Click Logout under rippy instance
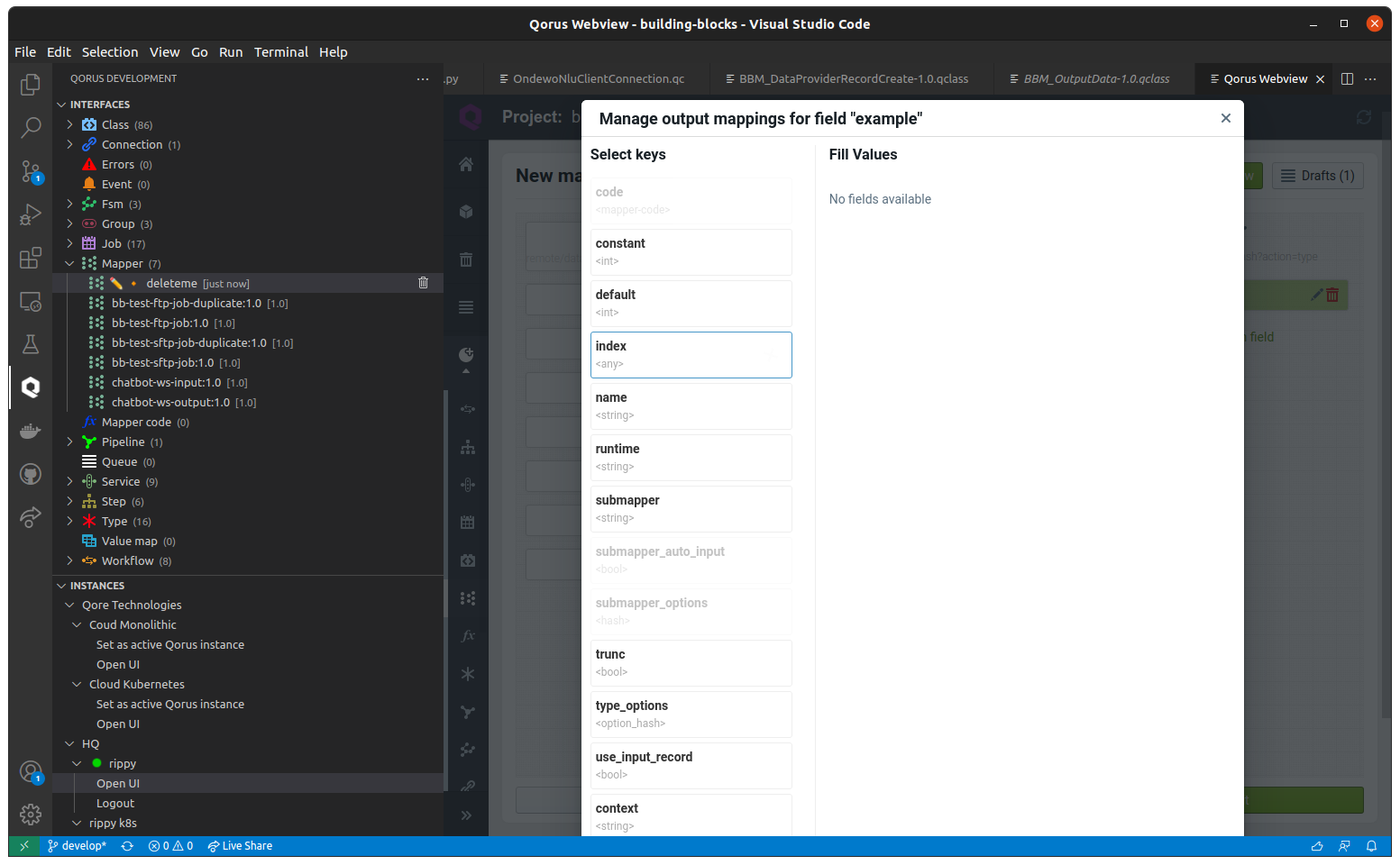1400x865 pixels. (x=115, y=803)
